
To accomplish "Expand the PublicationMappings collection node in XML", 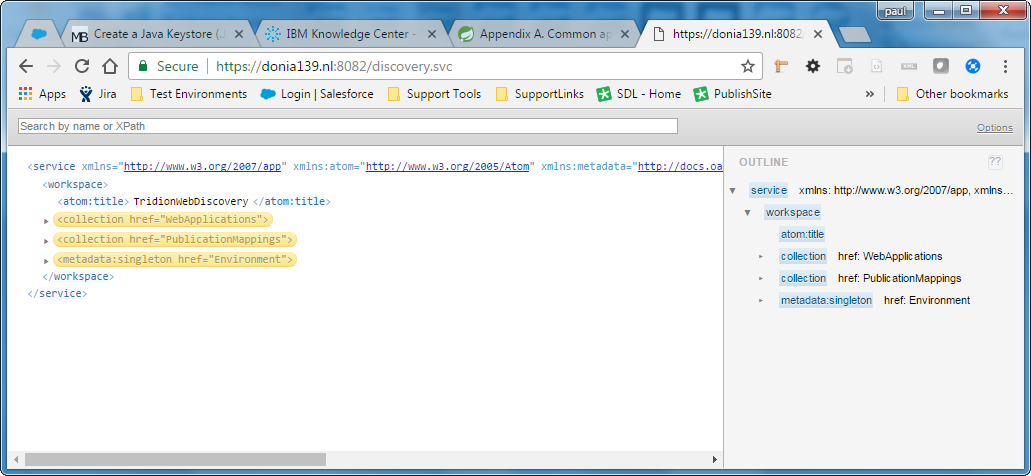I will click(46, 241).
